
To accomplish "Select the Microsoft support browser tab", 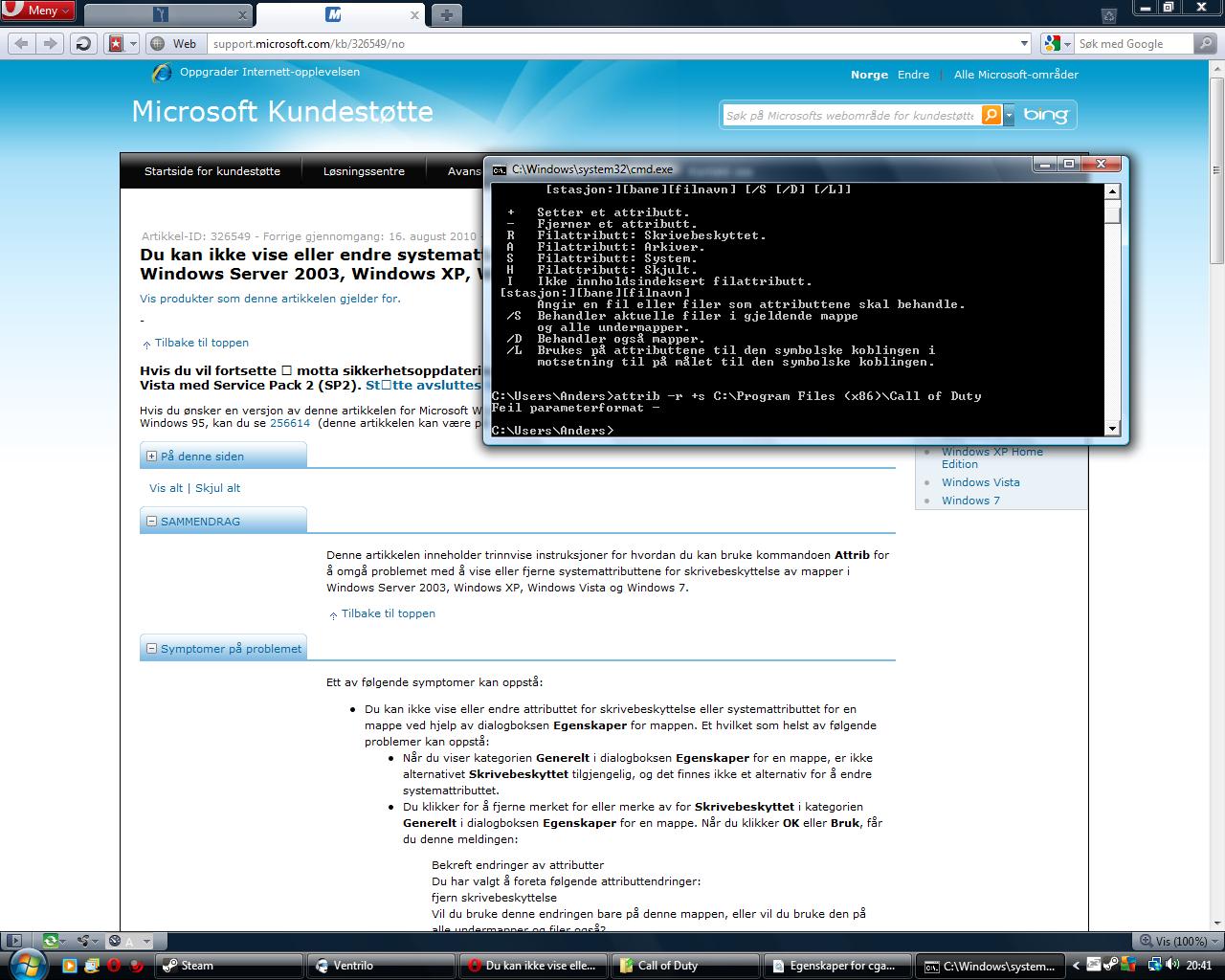I will (x=341, y=14).
